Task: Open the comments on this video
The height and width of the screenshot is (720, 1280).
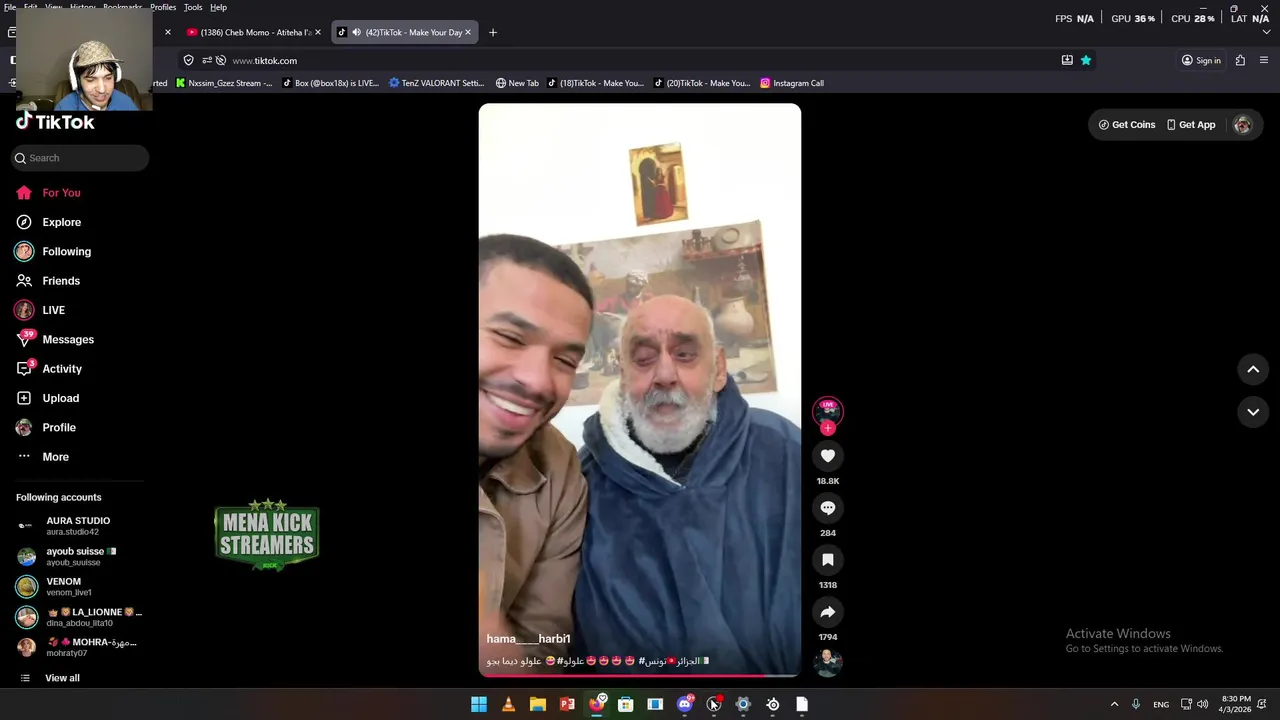Action: pos(828,508)
